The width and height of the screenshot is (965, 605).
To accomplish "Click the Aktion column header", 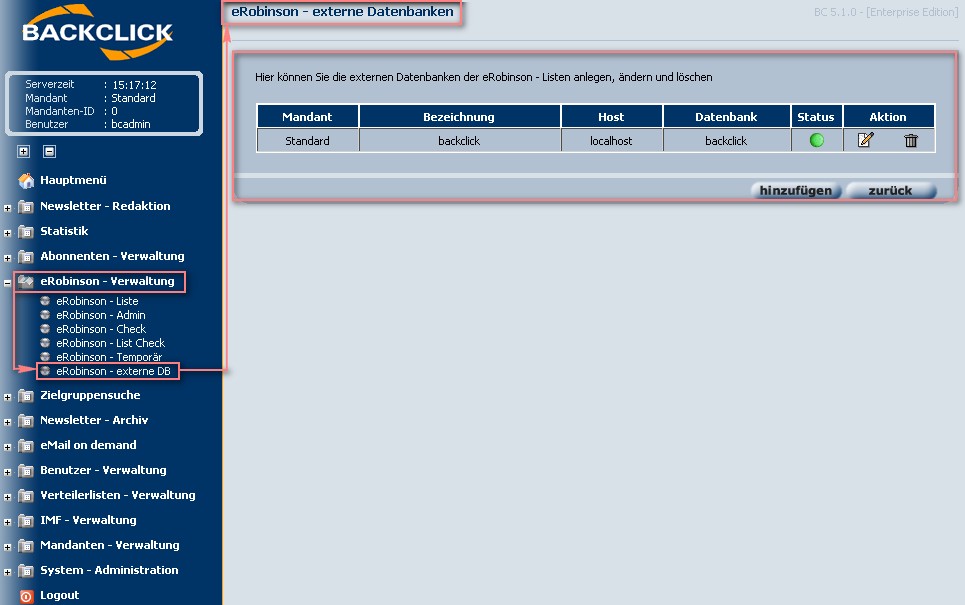I will [x=888, y=117].
